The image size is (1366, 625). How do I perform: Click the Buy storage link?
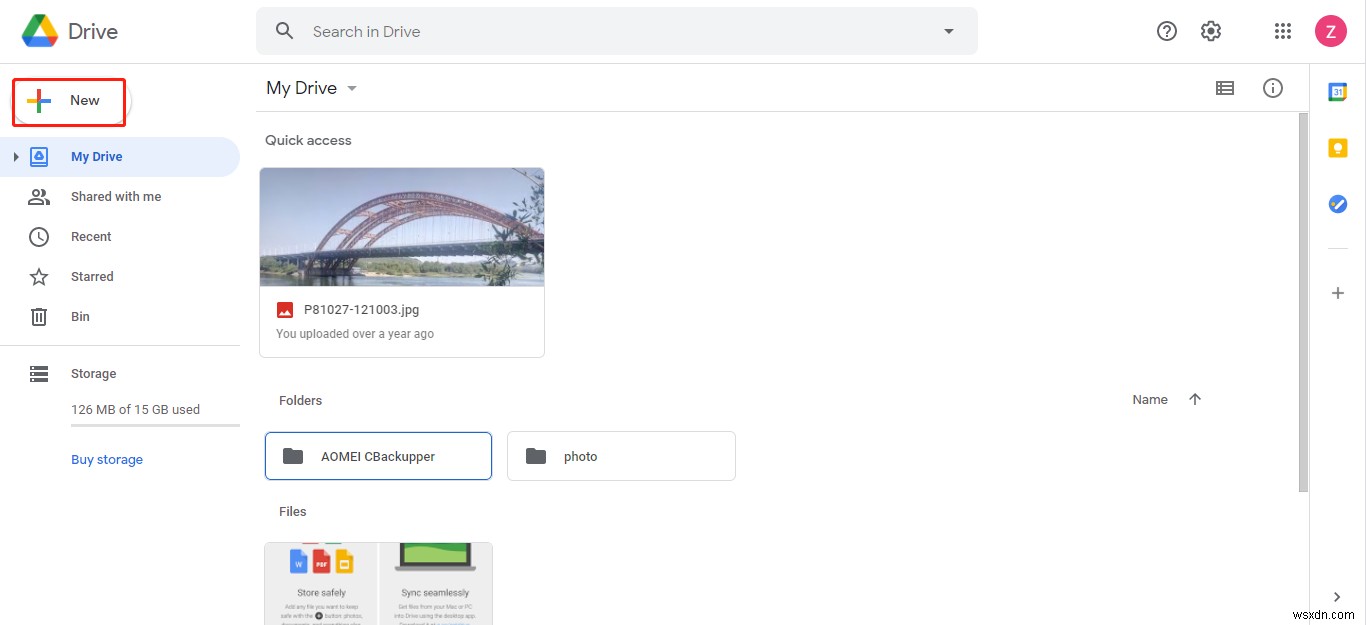(x=107, y=460)
